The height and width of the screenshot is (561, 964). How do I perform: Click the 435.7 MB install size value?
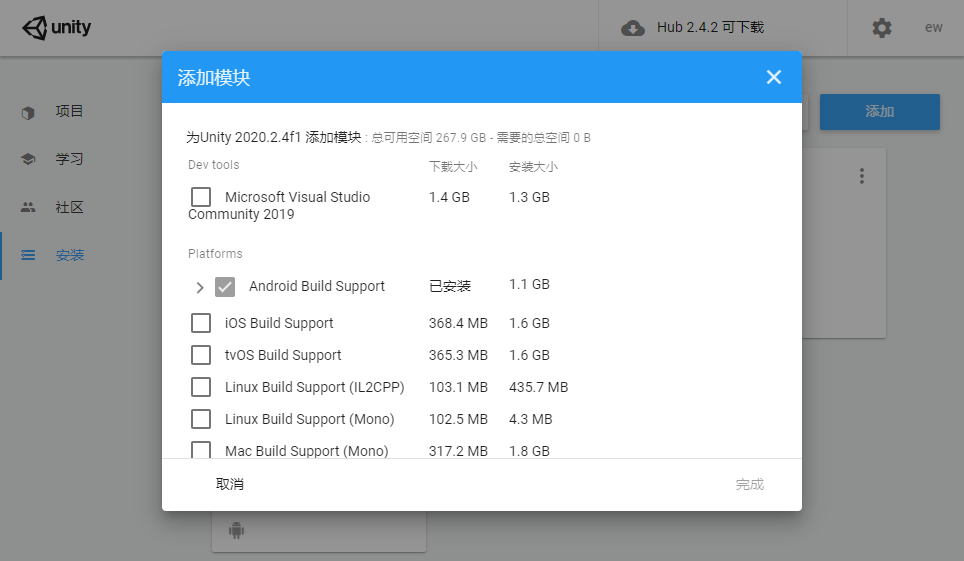(x=539, y=387)
